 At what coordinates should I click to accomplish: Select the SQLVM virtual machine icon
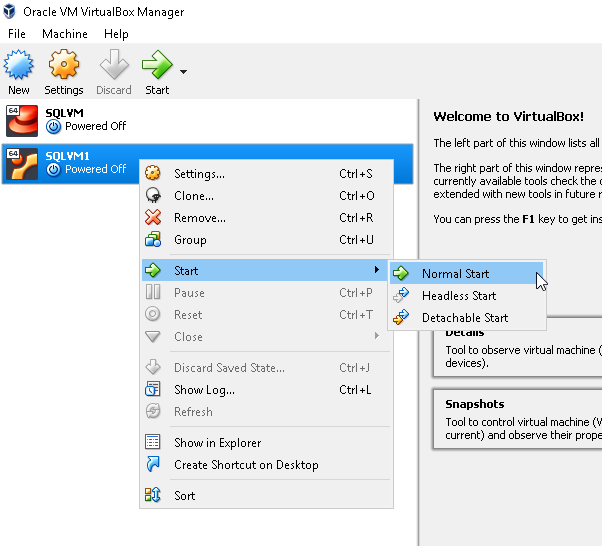click(22, 120)
